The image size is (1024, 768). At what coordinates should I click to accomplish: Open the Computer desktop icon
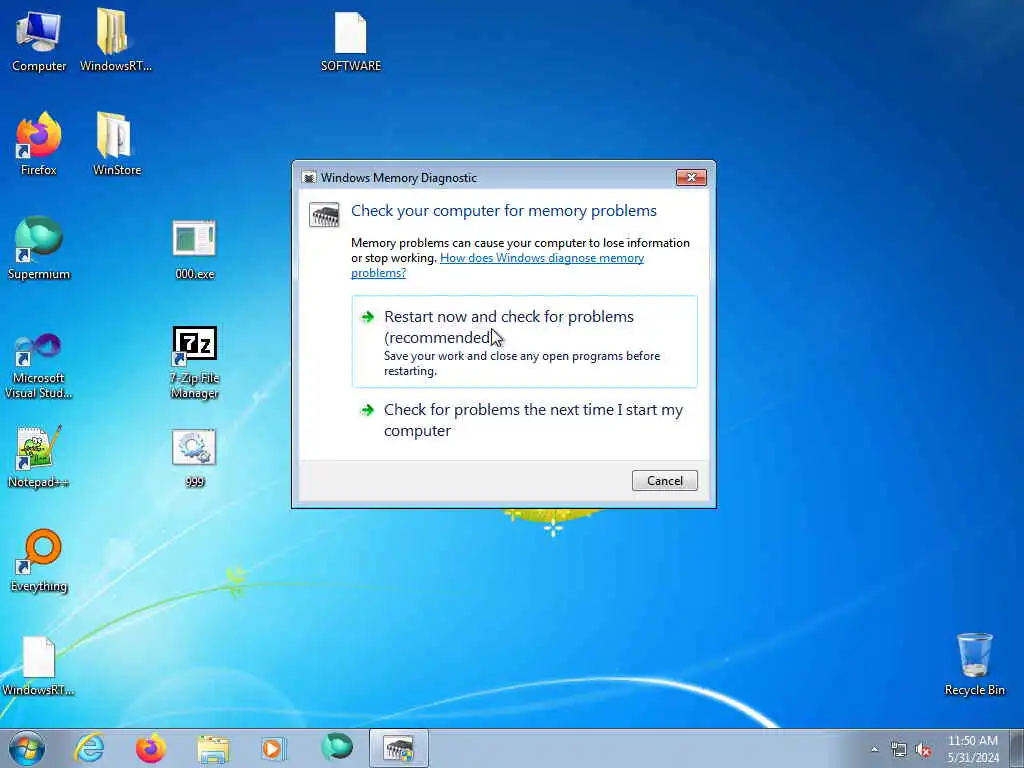click(x=39, y=39)
